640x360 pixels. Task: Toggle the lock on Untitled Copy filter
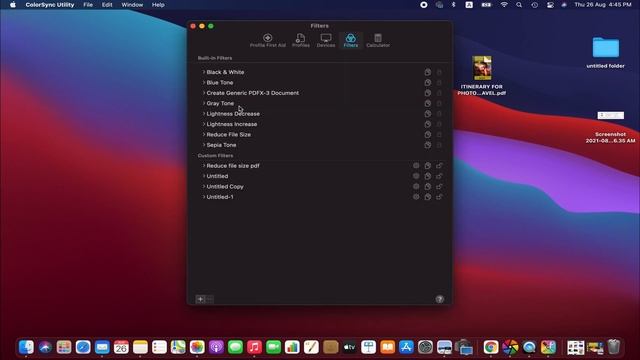(x=439, y=187)
